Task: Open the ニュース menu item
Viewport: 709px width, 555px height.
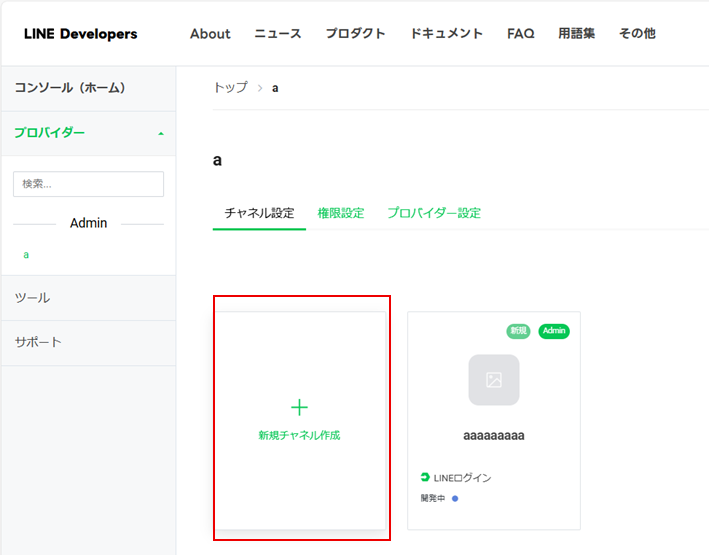Action: [278, 34]
